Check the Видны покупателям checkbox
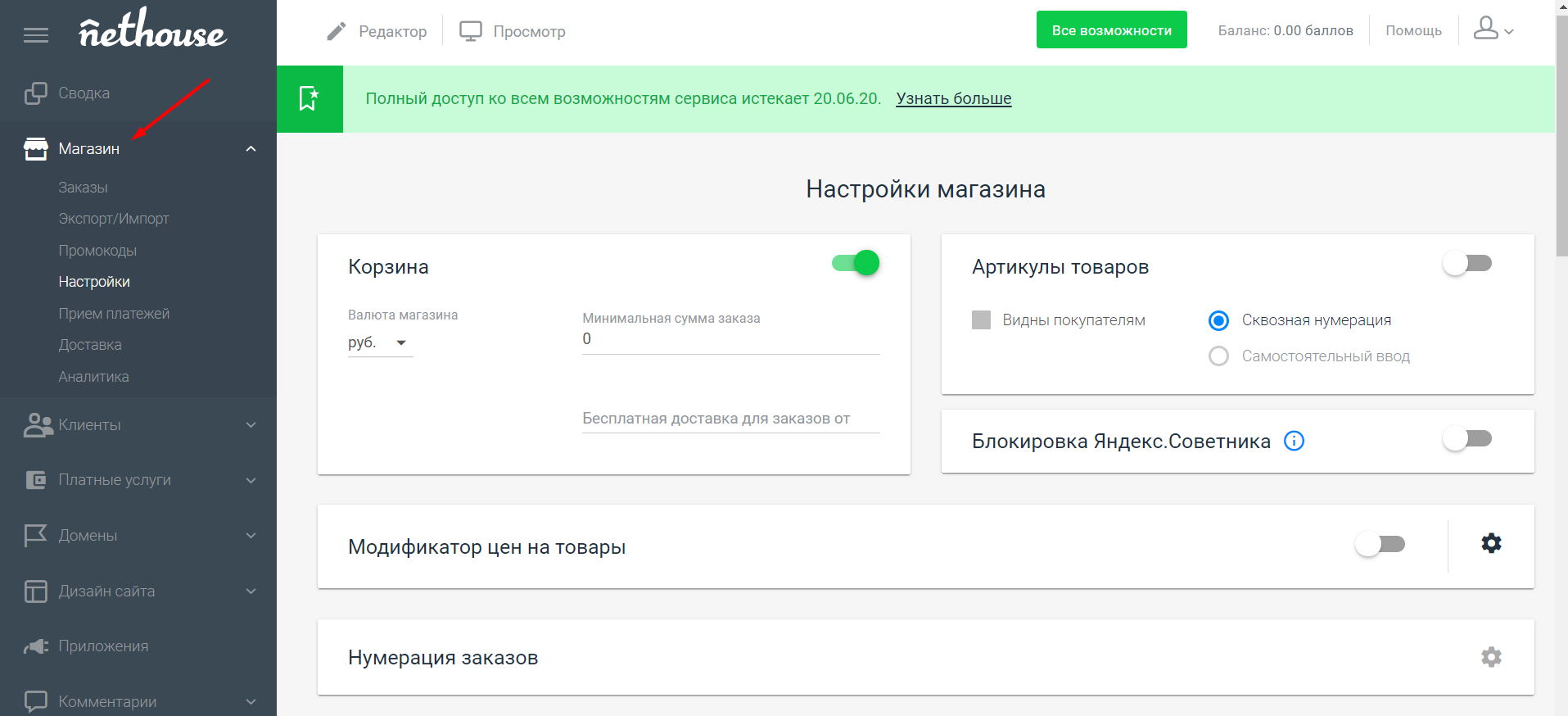Screen dimensions: 1568x716 [981, 319]
